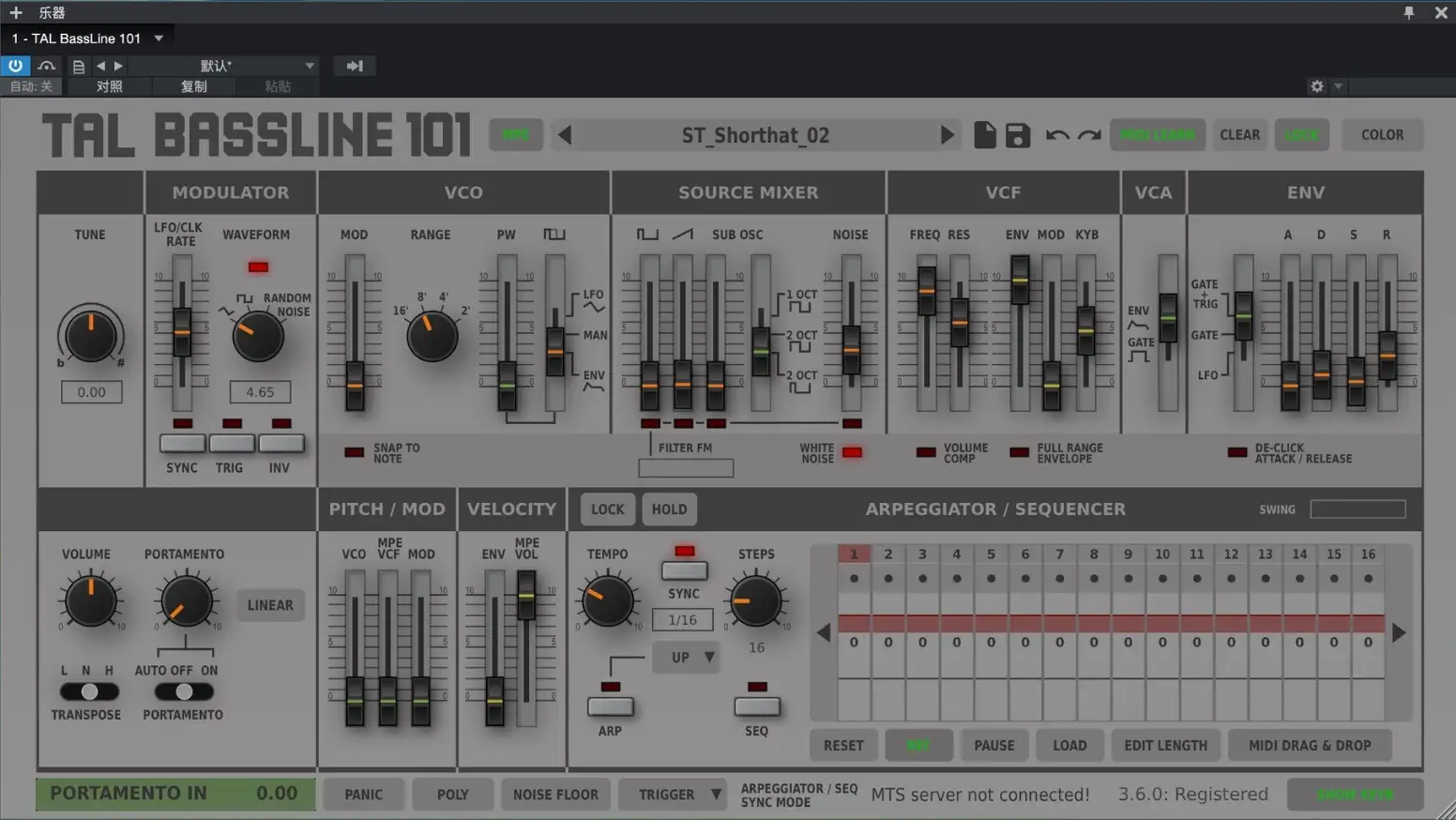The height and width of the screenshot is (820, 1456).
Task: Toggle the ARP switch button
Action: click(x=610, y=706)
